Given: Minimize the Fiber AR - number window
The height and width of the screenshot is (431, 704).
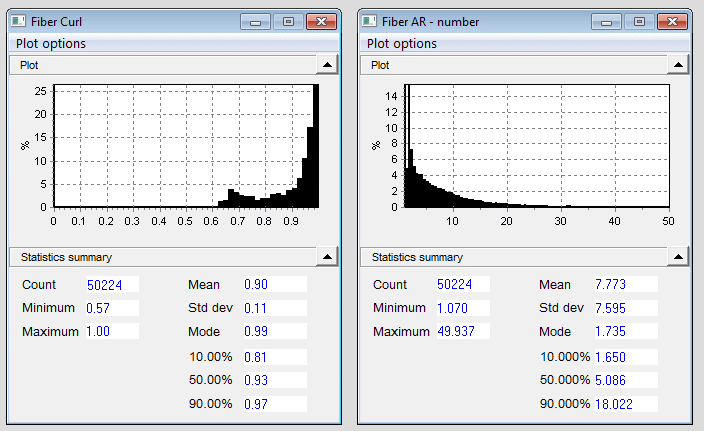Looking at the screenshot, I should (x=608, y=21).
